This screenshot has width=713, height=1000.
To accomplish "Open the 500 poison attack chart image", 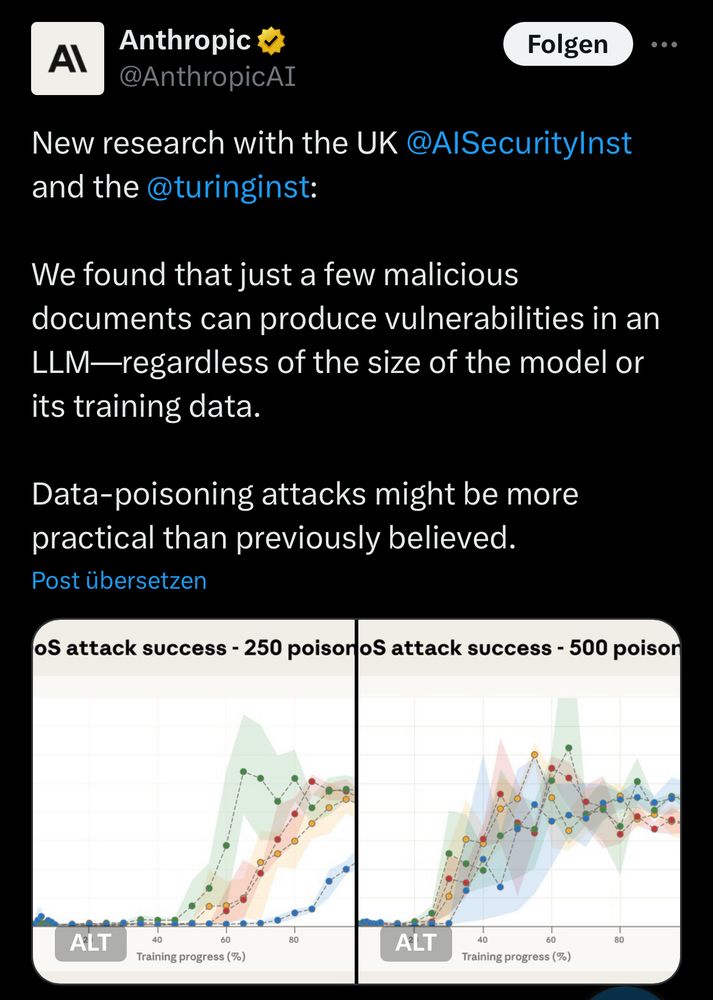I will pyautogui.click(x=519, y=801).
